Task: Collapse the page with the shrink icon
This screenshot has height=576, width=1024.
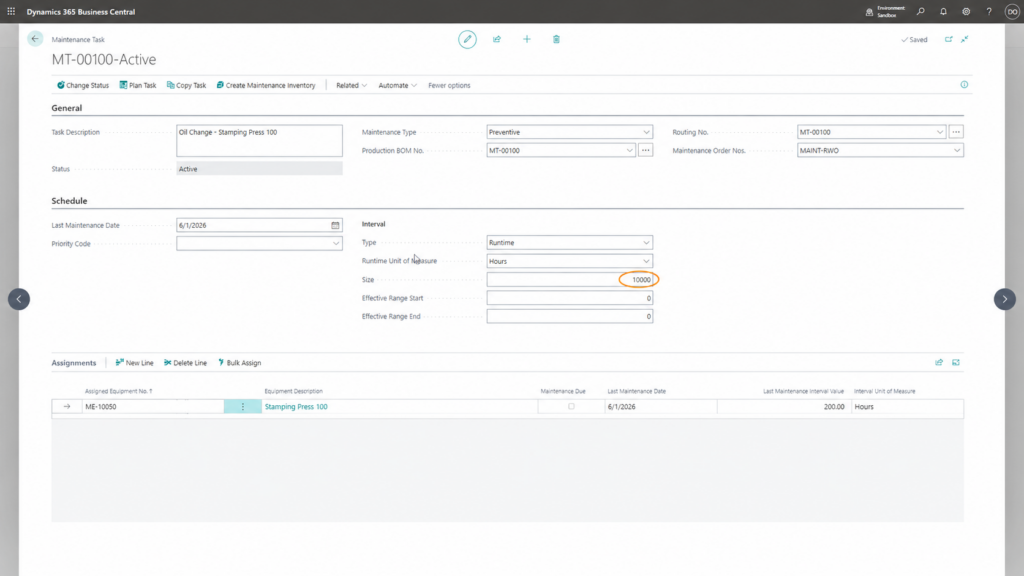Action: click(965, 39)
